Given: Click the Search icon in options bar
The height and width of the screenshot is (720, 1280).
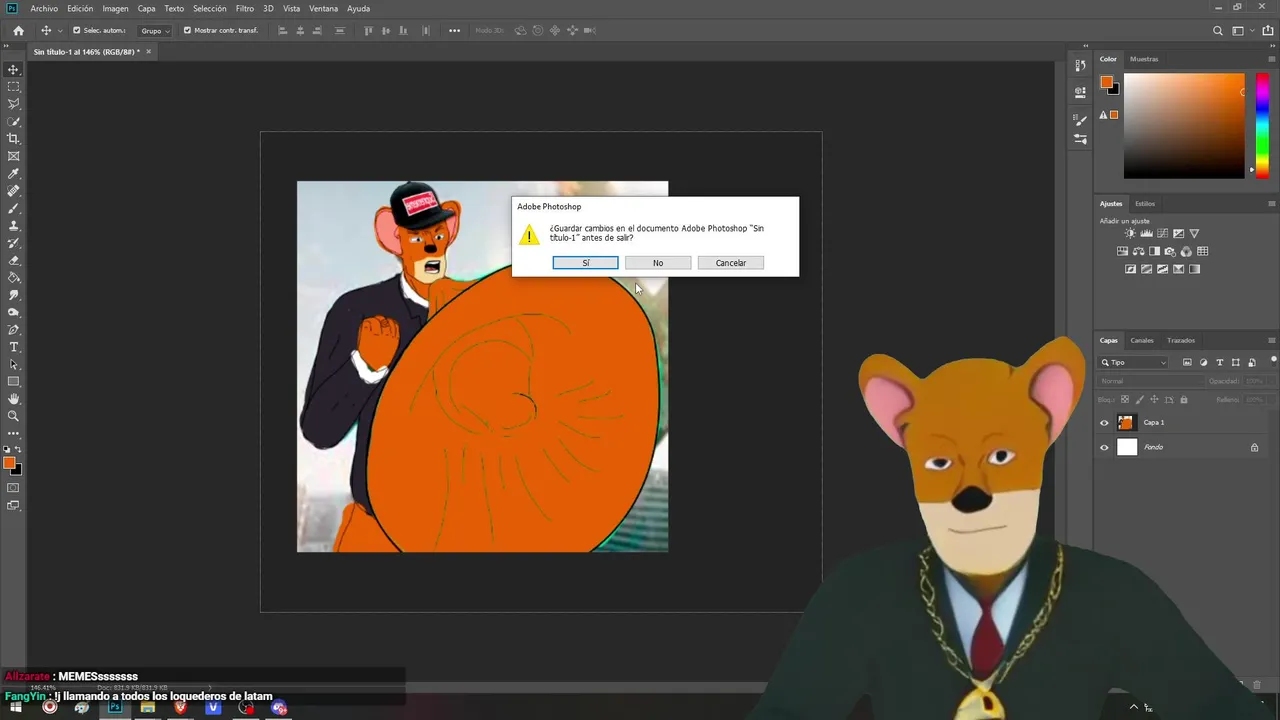Looking at the screenshot, I should click(x=1218, y=31).
